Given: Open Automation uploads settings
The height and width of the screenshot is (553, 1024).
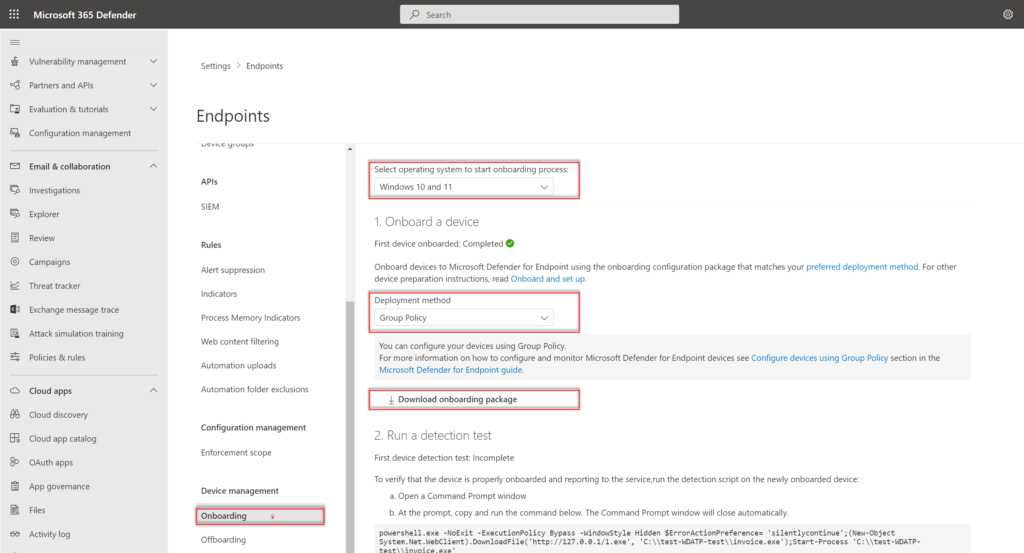Looking at the screenshot, I should pyautogui.click(x=238, y=366).
